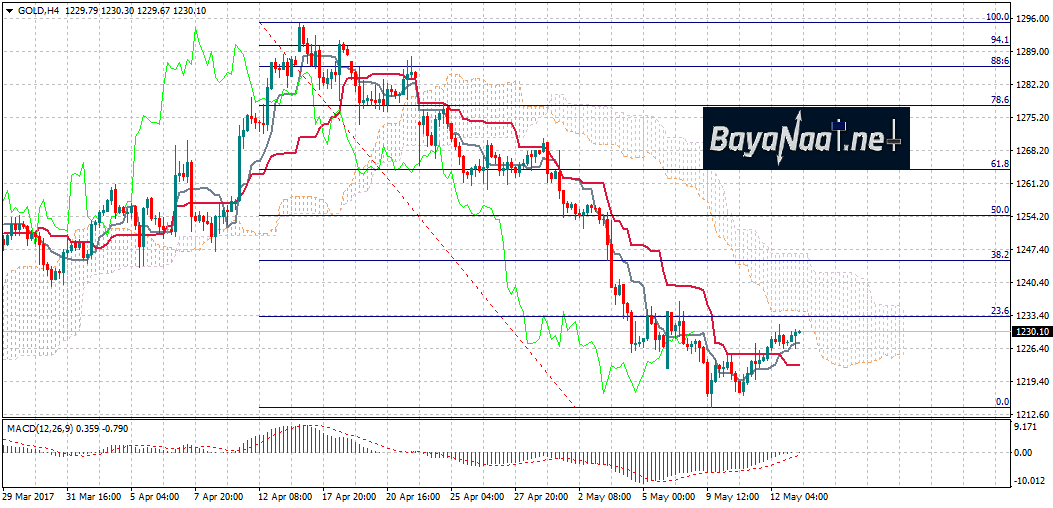Screen dimensions: 1053x508
Task: Open the chart menu arrow beside GOLD,H4
Action: click(9, 9)
